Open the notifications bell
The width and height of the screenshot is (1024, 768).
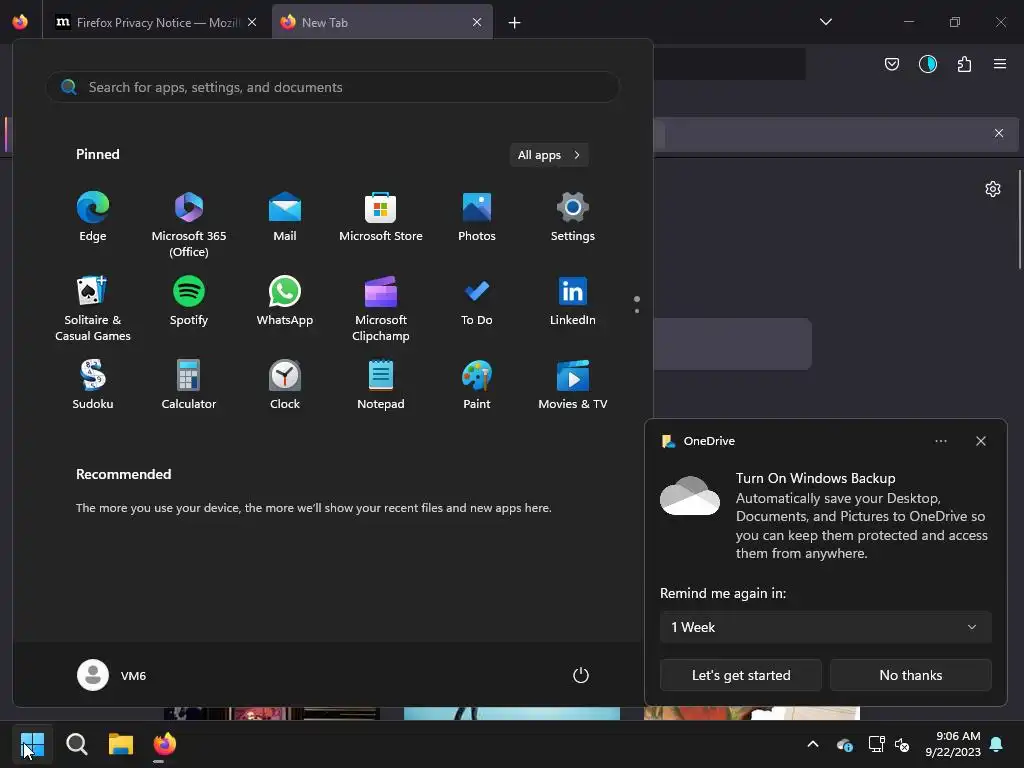tap(997, 744)
